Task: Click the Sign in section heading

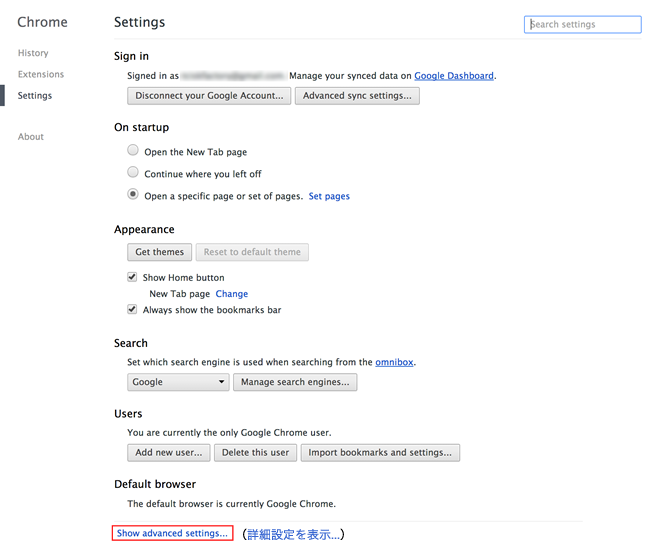Action: [131, 56]
